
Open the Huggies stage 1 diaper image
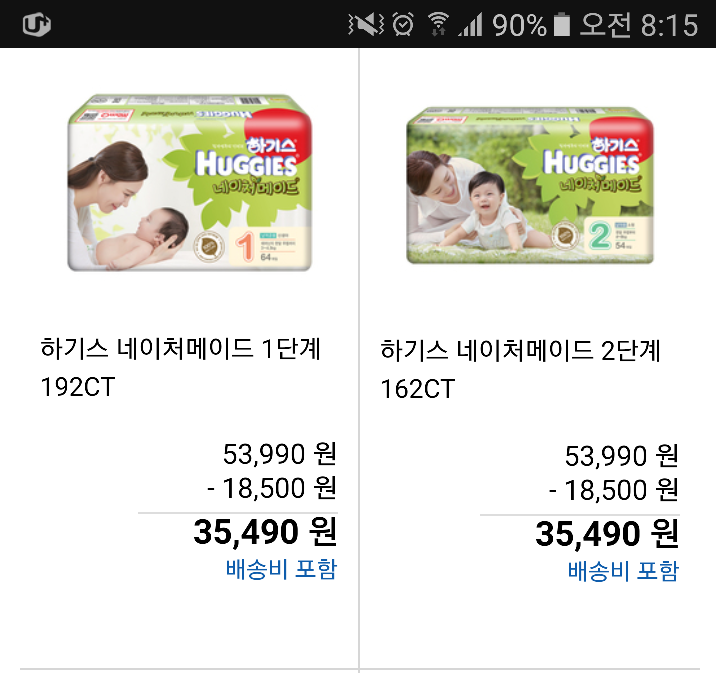pyautogui.click(x=190, y=182)
